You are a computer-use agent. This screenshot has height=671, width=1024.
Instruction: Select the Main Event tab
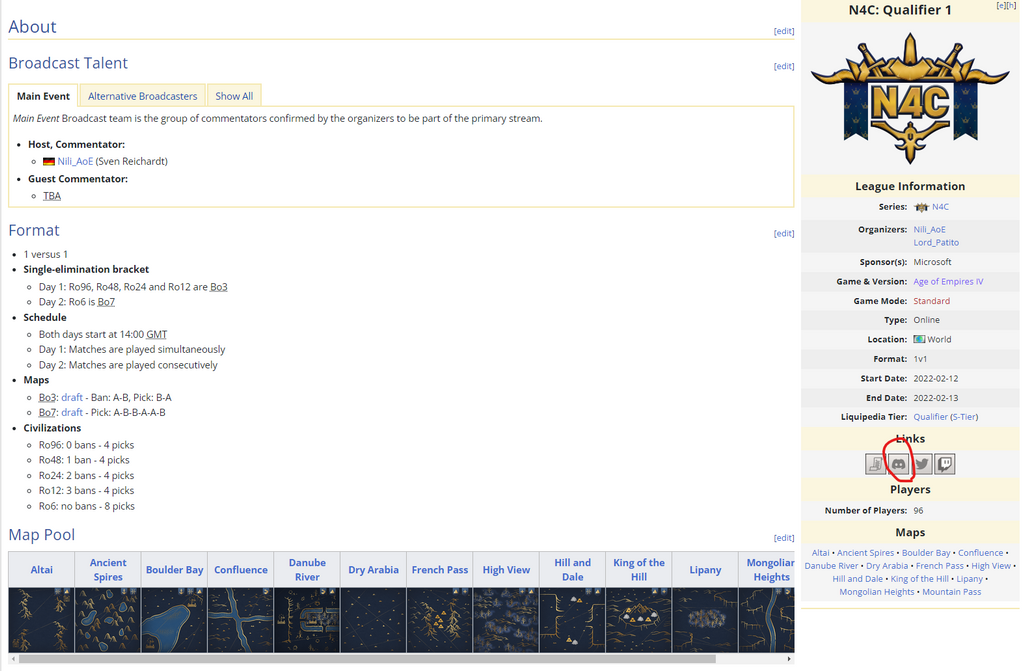(x=43, y=96)
